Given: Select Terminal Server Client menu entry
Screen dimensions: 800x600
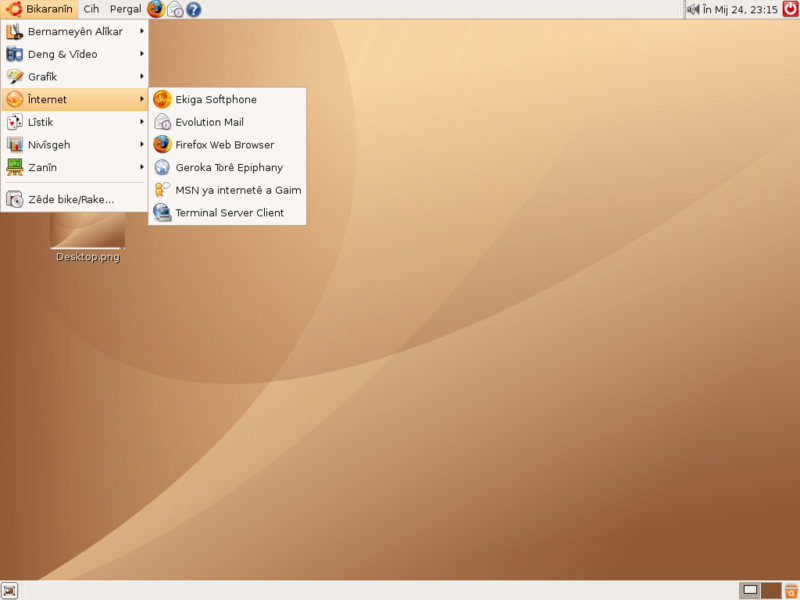Looking at the screenshot, I should pos(228,213).
